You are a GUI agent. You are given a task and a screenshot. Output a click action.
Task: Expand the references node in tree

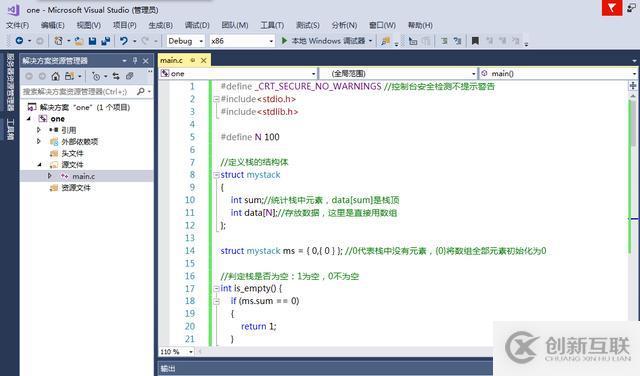pos(39,130)
